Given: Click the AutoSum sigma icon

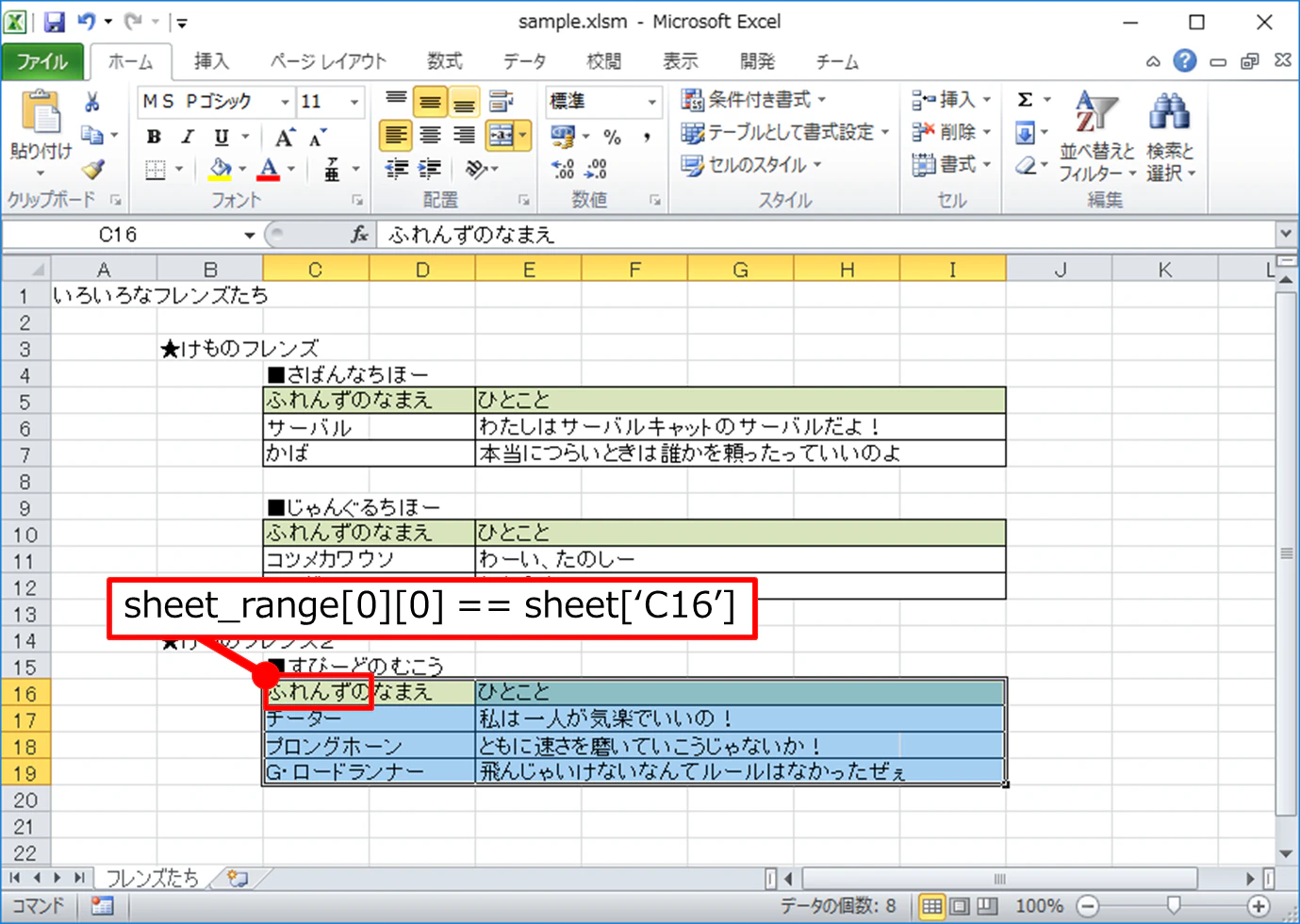Looking at the screenshot, I should 1025,100.
